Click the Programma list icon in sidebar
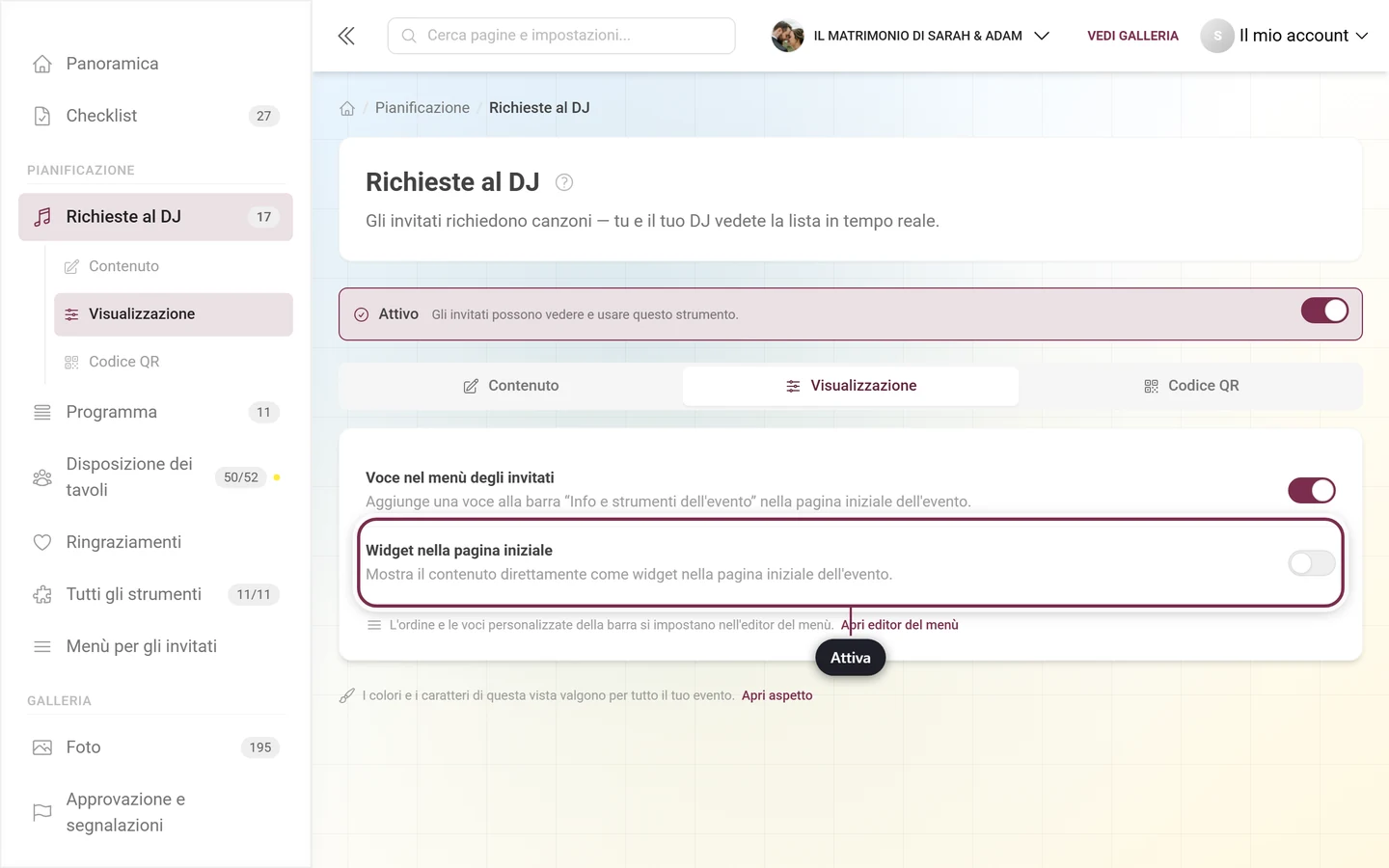 (x=42, y=413)
